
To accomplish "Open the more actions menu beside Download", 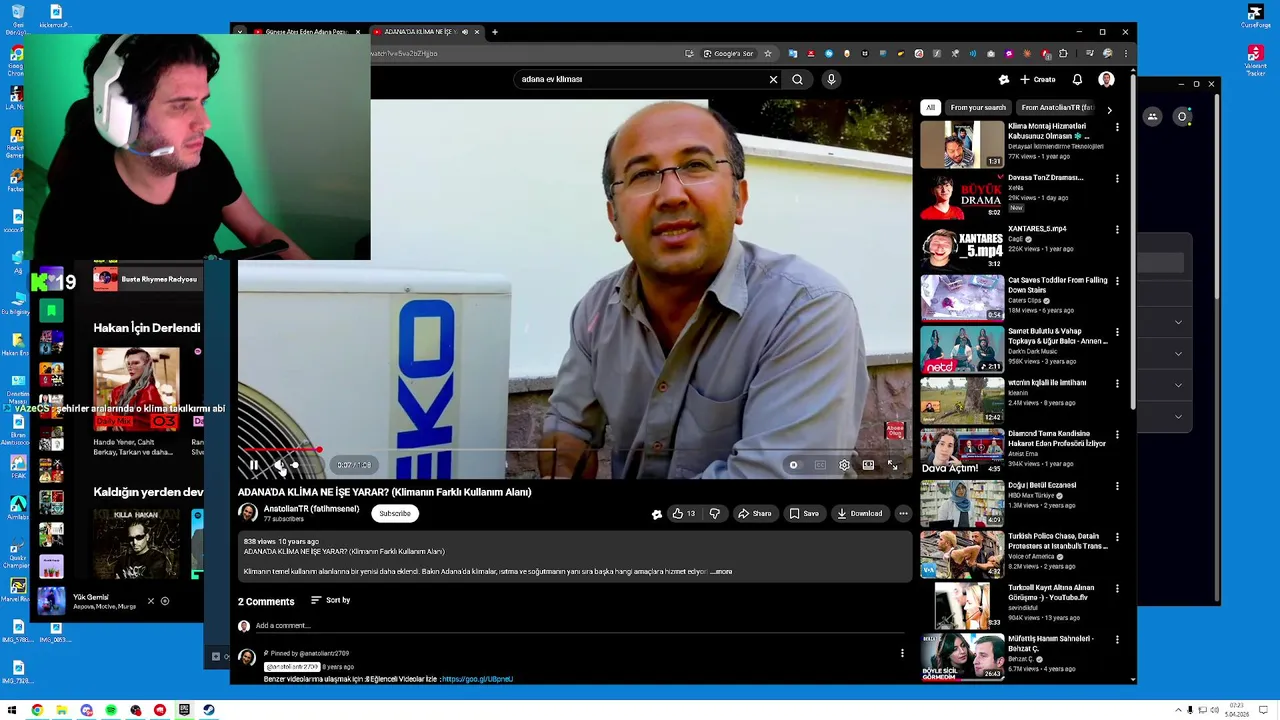I will (903, 514).
